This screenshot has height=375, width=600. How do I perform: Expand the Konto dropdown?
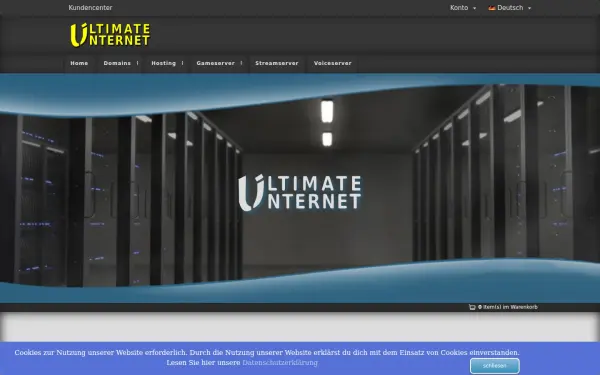tap(463, 8)
